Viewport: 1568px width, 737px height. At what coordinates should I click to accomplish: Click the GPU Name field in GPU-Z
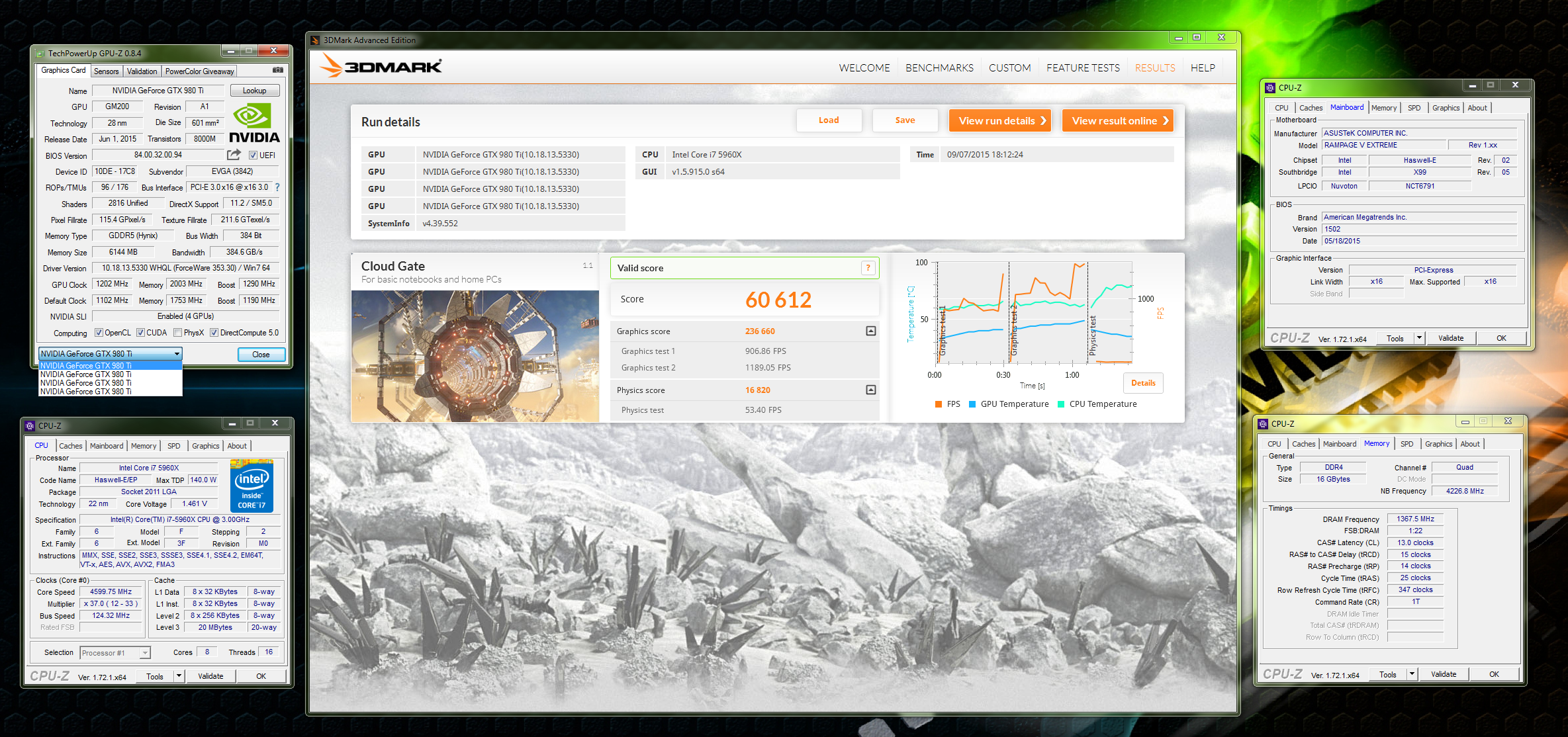coord(158,91)
